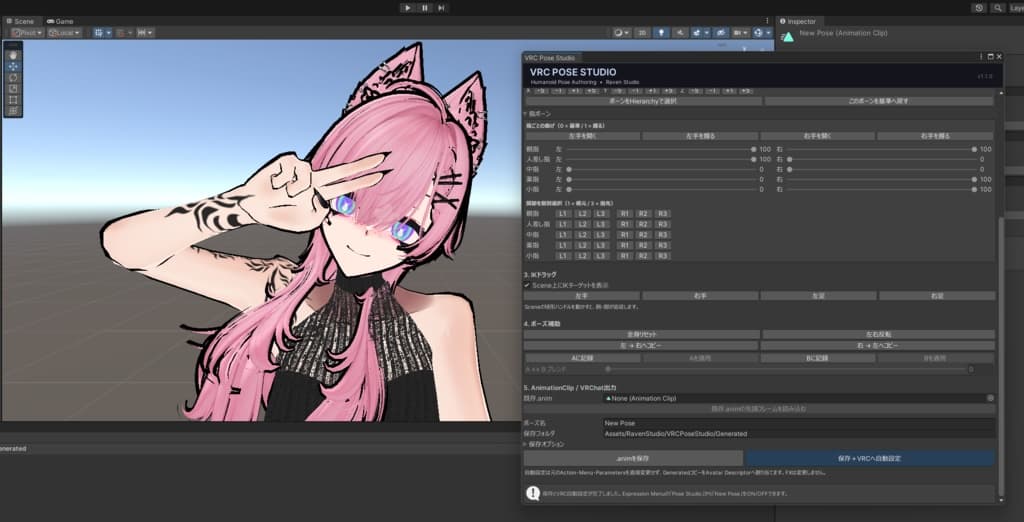Click the 保存＋VRCへ自動設定 button
This screenshot has width=1024, height=522.
click(869, 459)
